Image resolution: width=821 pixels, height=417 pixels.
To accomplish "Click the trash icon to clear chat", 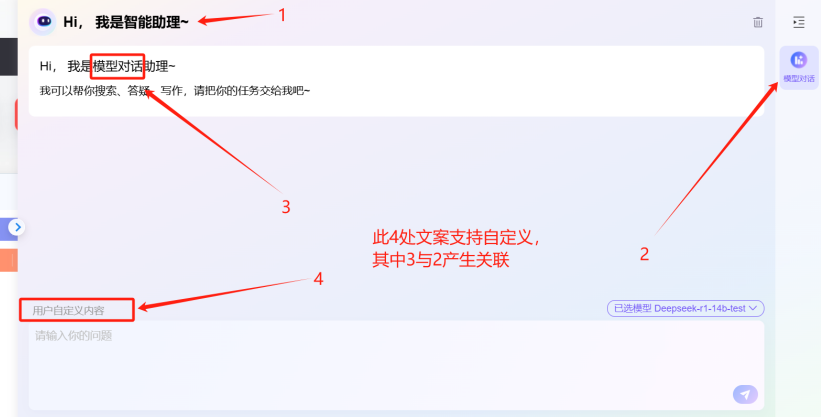I will pos(758,22).
